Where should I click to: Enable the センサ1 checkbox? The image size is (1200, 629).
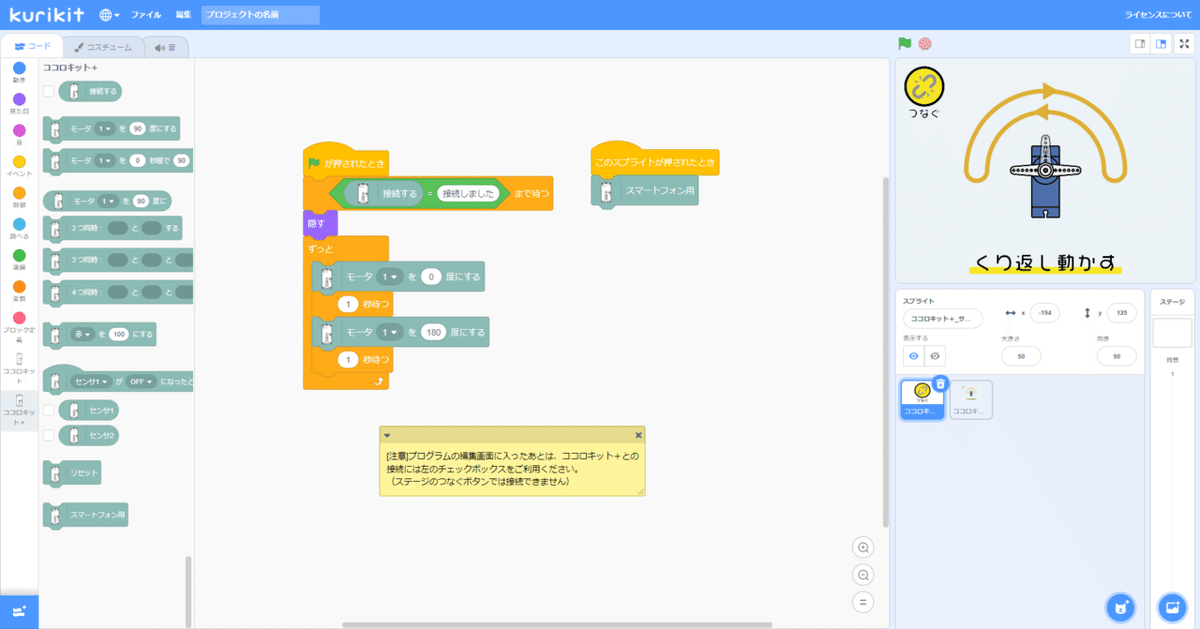tap(48, 410)
